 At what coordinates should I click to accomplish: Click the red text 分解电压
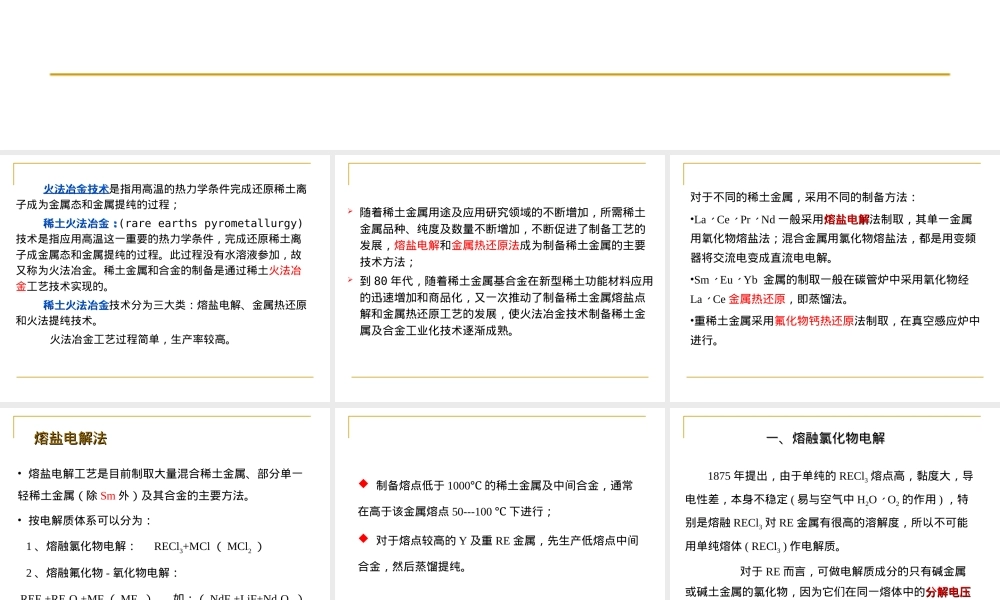tap(948, 592)
